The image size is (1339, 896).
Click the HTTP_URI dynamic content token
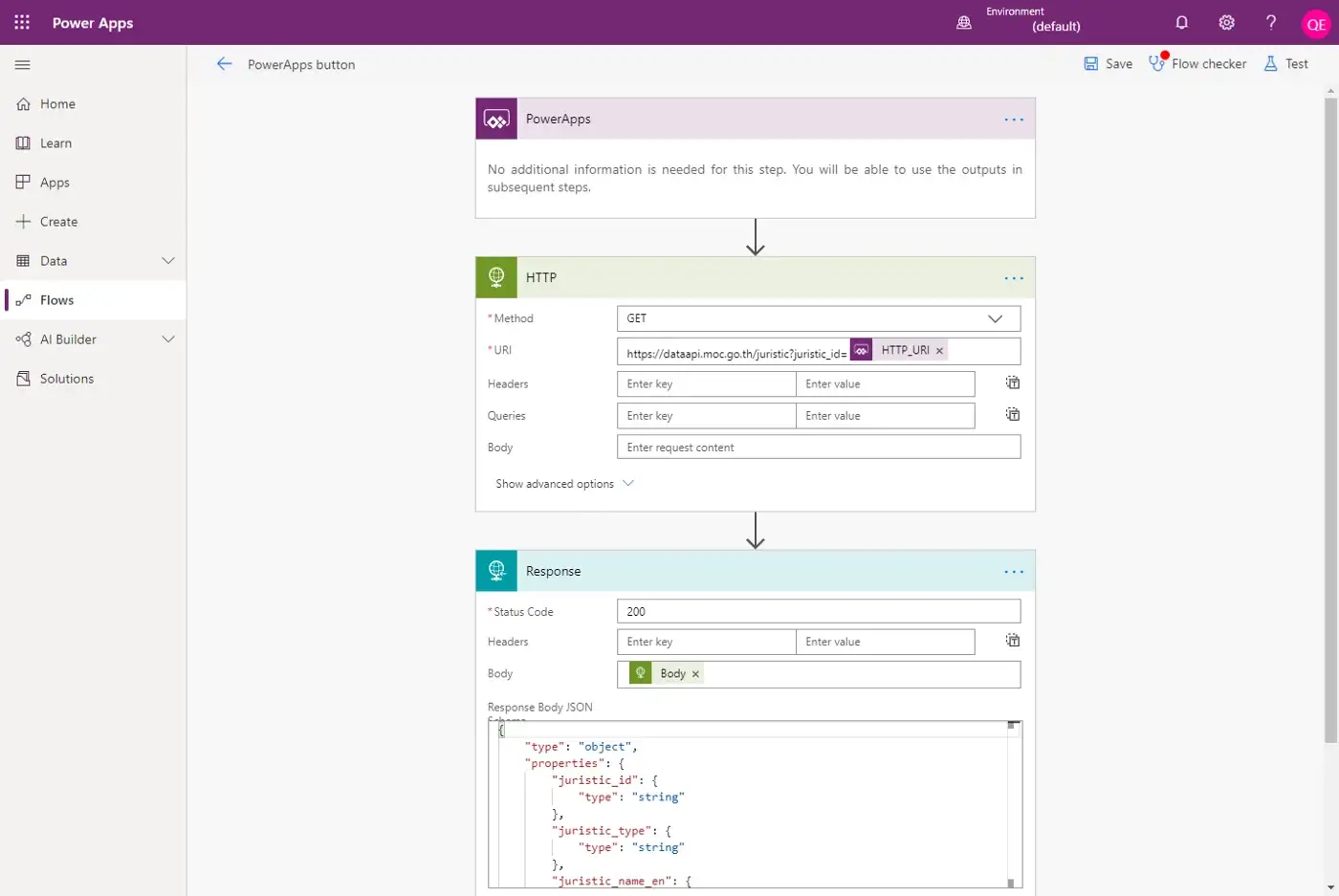pos(899,351)
